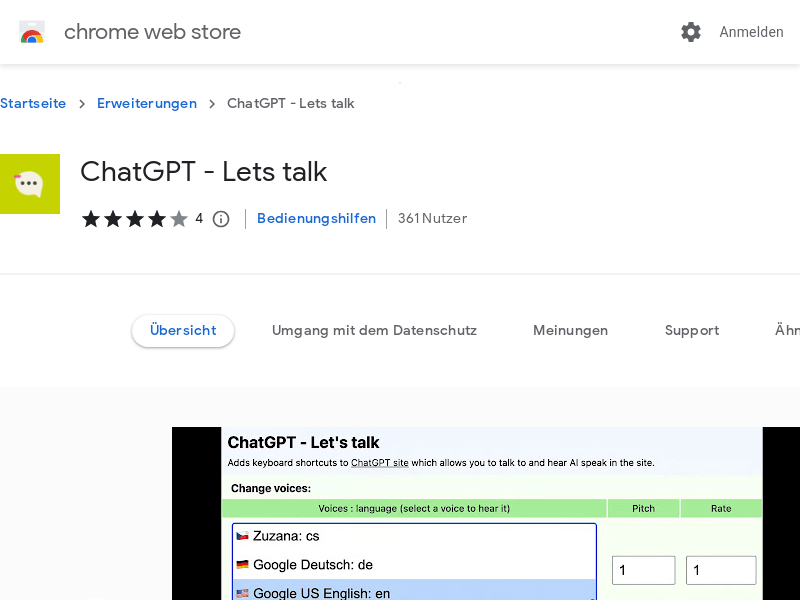This screenshot has width=800, height=600.
Task: Click the Rate column header
Action: click(x=721, y=508)
